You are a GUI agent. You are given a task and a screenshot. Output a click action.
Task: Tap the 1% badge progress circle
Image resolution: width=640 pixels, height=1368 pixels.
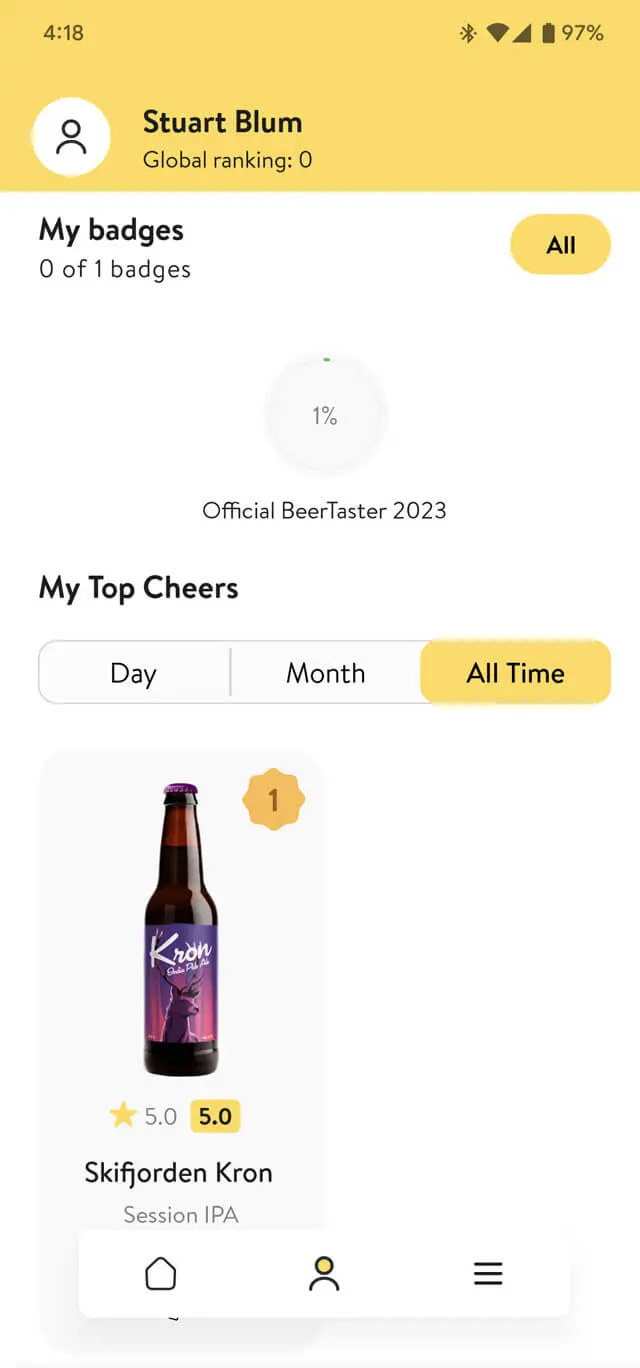325,416
